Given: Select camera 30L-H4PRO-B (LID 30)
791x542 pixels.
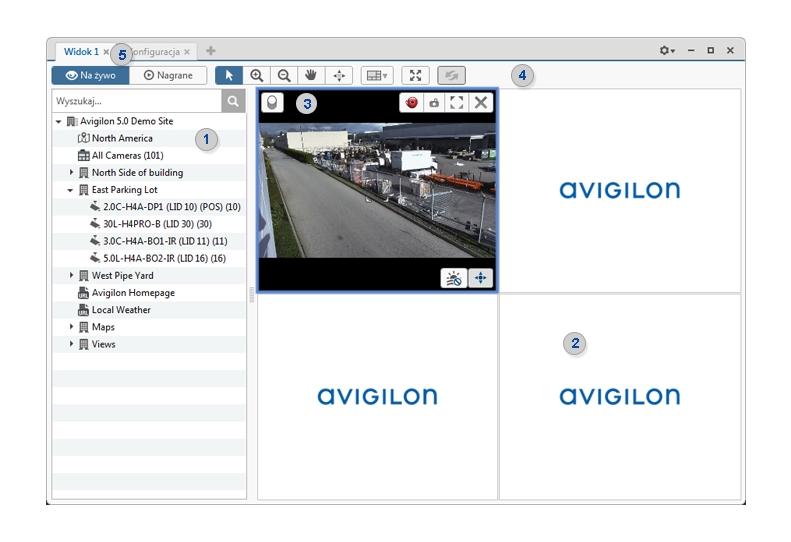Looking at the screenshot, I should coord(149,224).
